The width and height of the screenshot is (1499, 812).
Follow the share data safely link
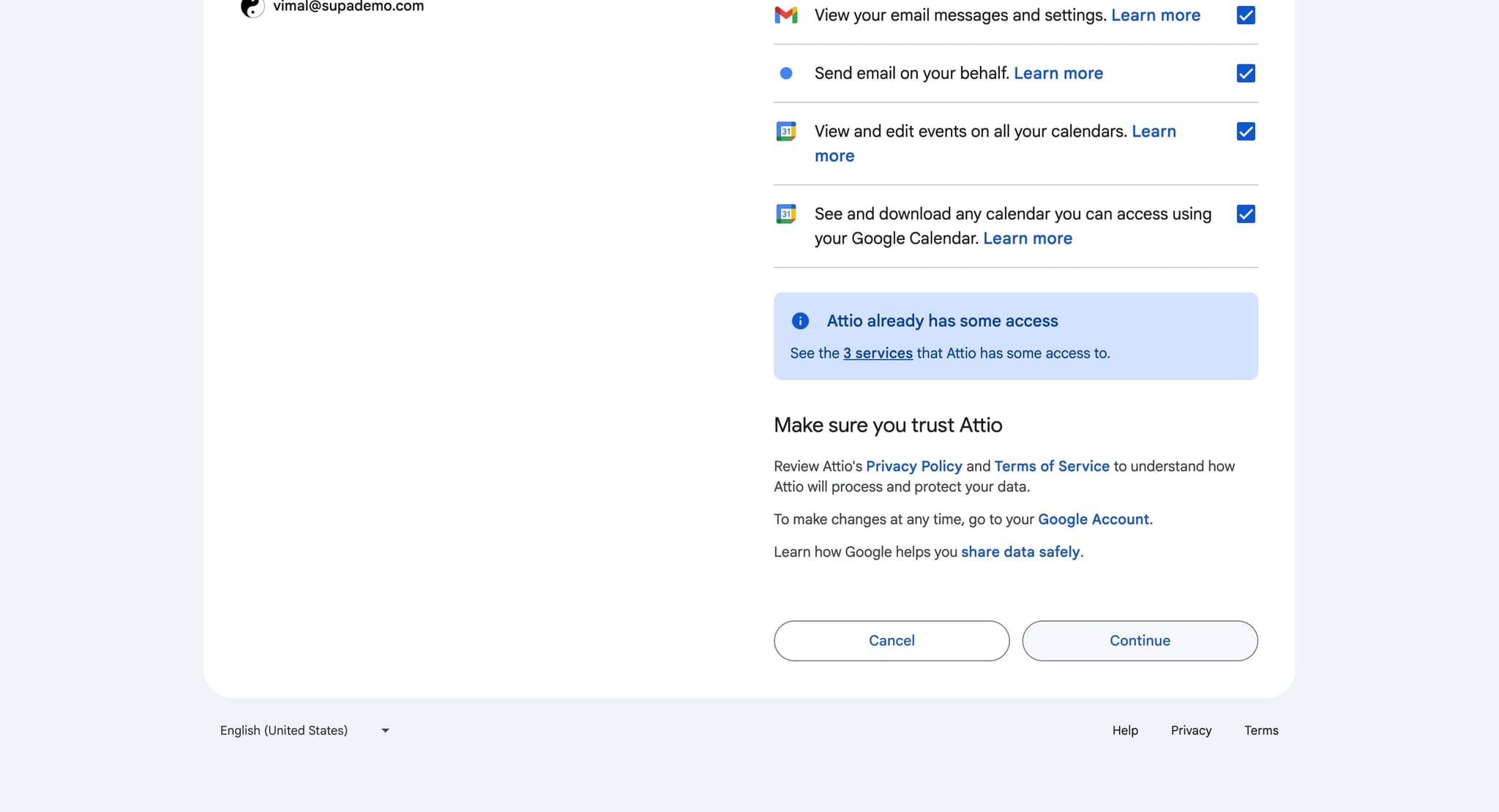pyautogui.click(x=1020, y=552)
